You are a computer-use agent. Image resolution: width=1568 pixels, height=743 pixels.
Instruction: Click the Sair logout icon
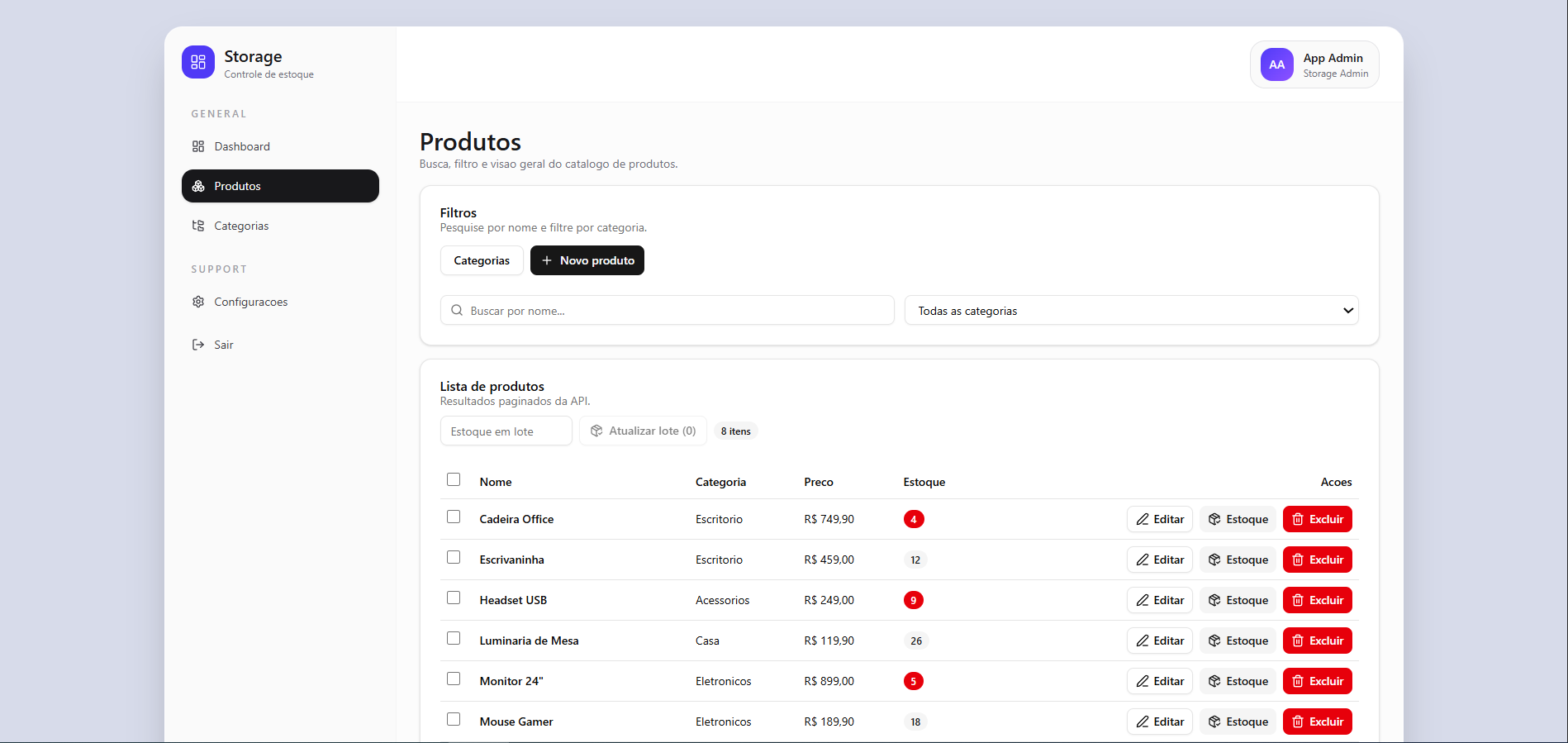(198, 345)
